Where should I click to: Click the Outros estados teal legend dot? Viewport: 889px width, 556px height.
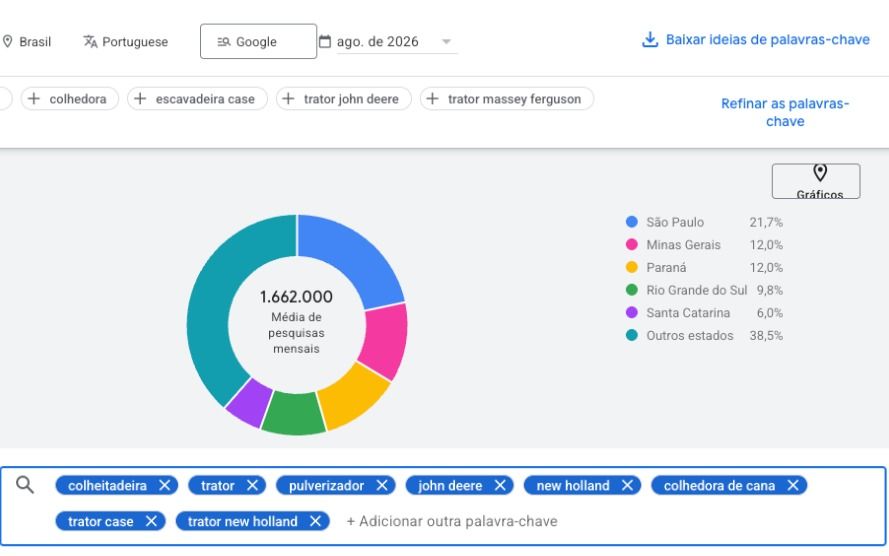tap(632, 335)
